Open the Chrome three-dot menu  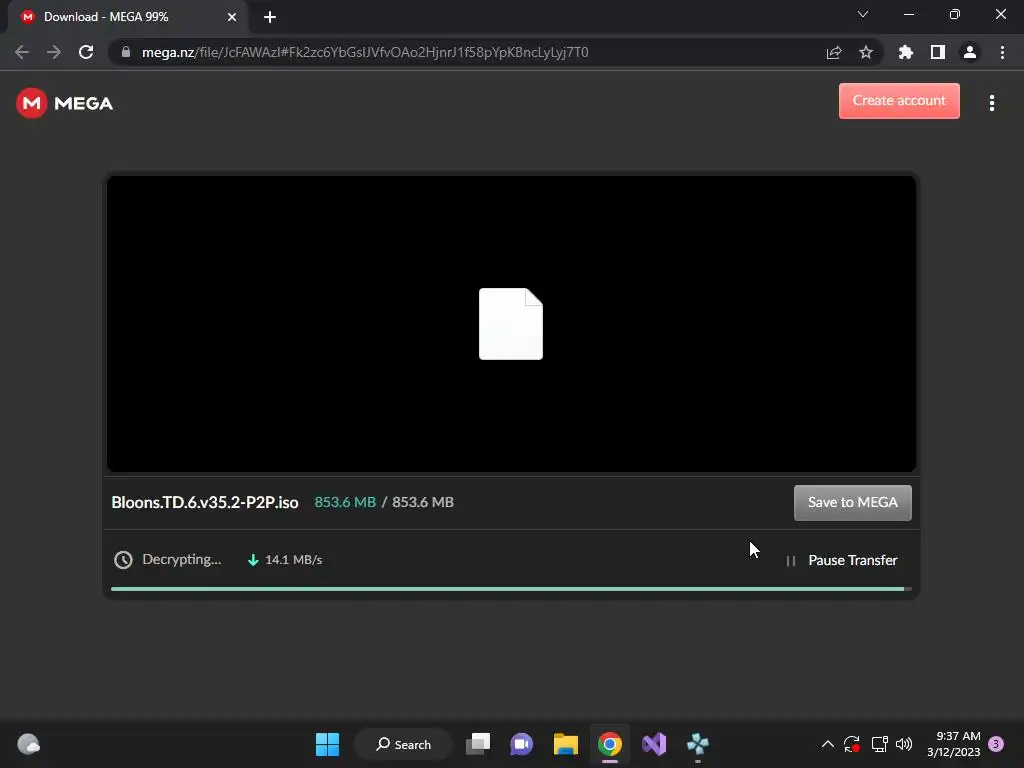(x=1002, y=52)
